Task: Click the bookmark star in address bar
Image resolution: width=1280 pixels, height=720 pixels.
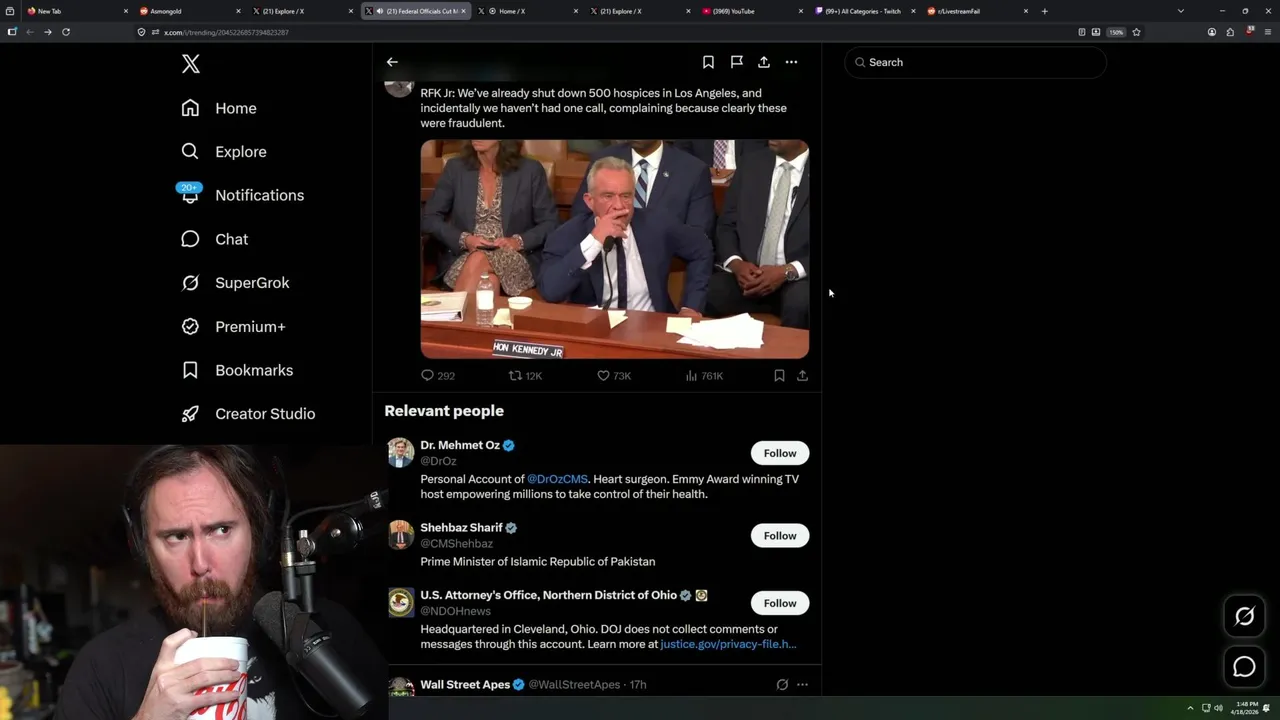Action: pos(1136,32)
